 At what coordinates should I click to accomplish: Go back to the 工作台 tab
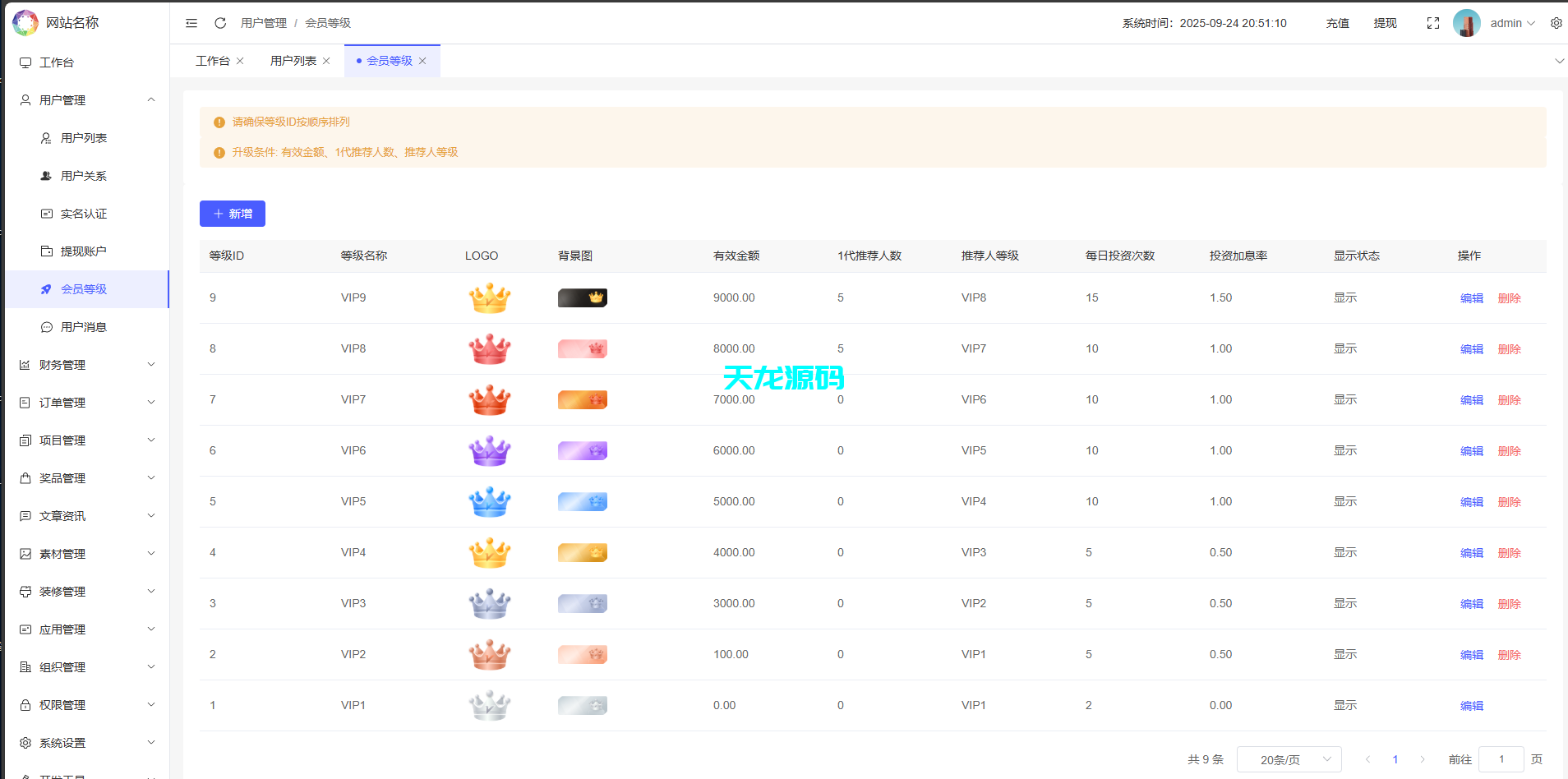pyautogui.click(x=211, y=60)
